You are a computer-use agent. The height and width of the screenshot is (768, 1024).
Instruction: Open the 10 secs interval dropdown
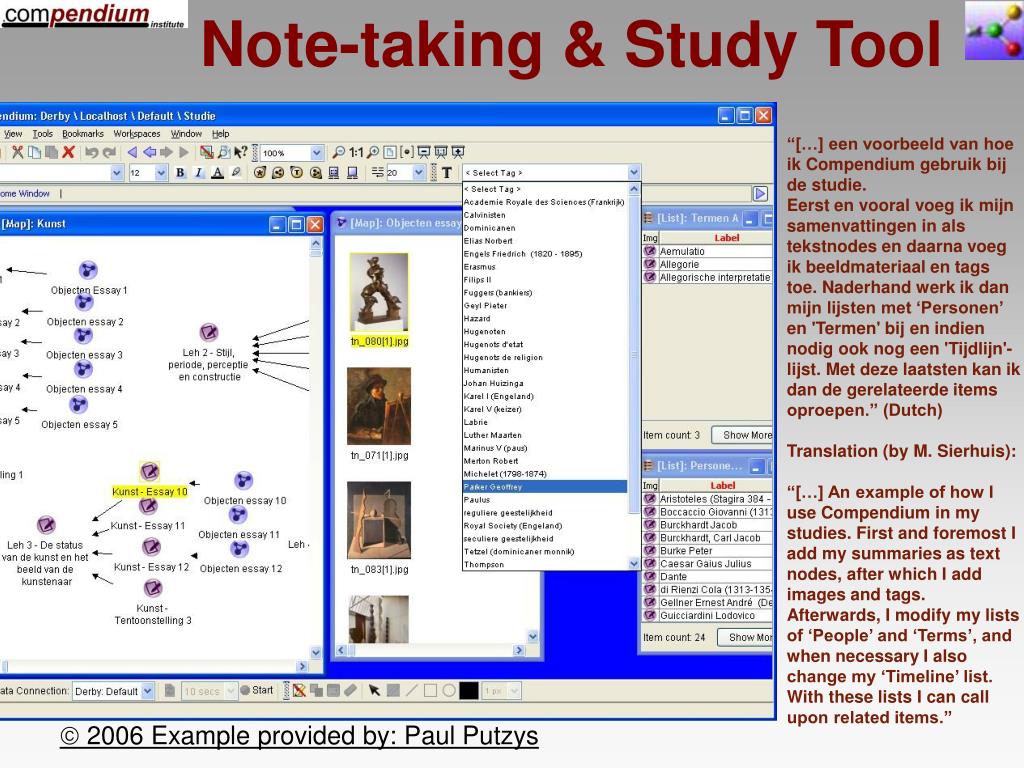[x=231, y=691]
